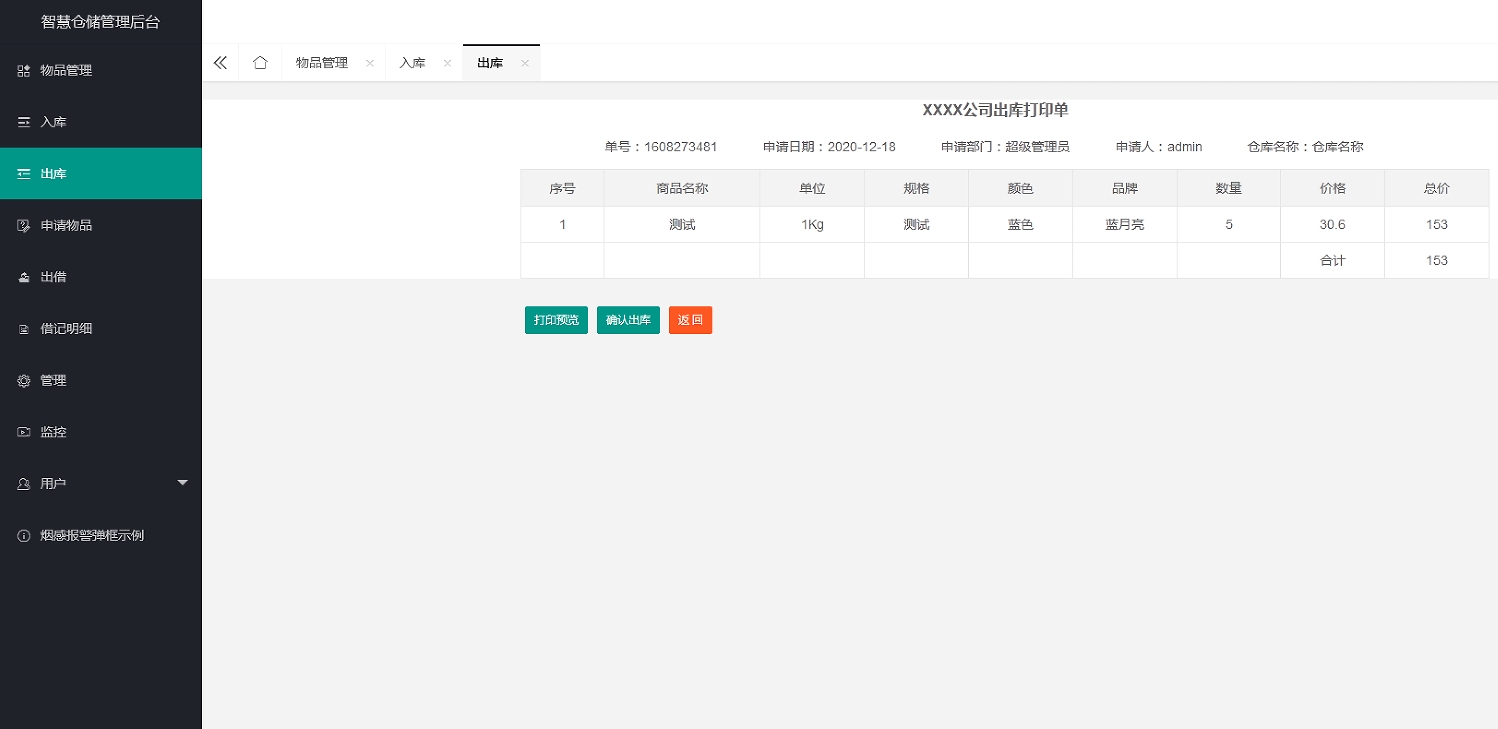Viewport: 1498px width, 729px height.
Task: Click the 烟感报警弹框示例 info icon
Action: tap(24, 535)
